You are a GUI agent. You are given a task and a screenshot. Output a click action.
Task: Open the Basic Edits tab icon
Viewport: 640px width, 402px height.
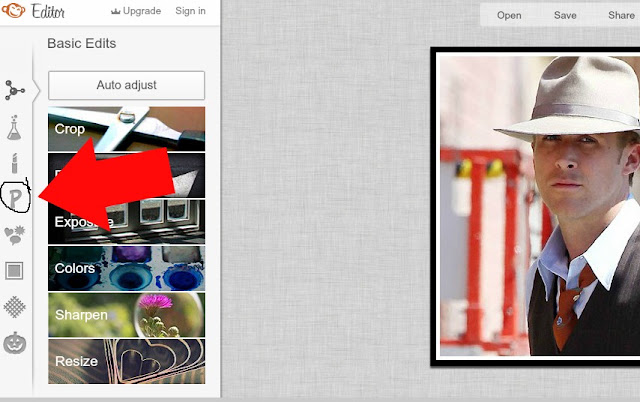pos(15,90)
